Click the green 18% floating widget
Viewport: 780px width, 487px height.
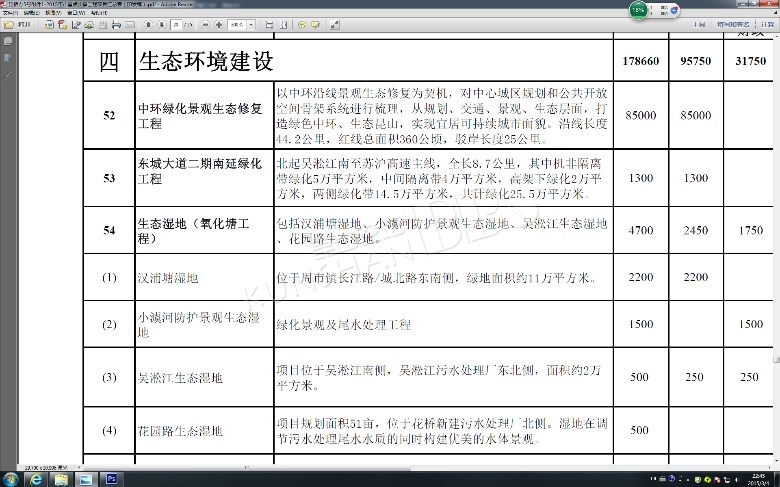click(639, 10)
